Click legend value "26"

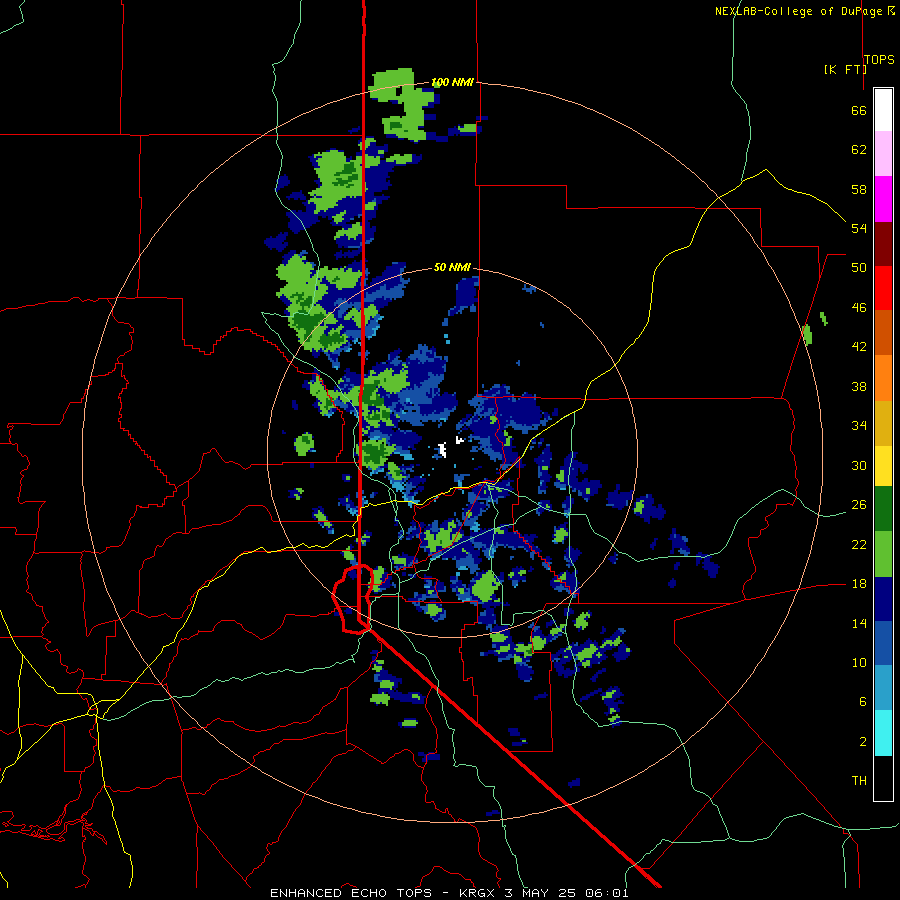pyautogui.click(x=859, y=505)
